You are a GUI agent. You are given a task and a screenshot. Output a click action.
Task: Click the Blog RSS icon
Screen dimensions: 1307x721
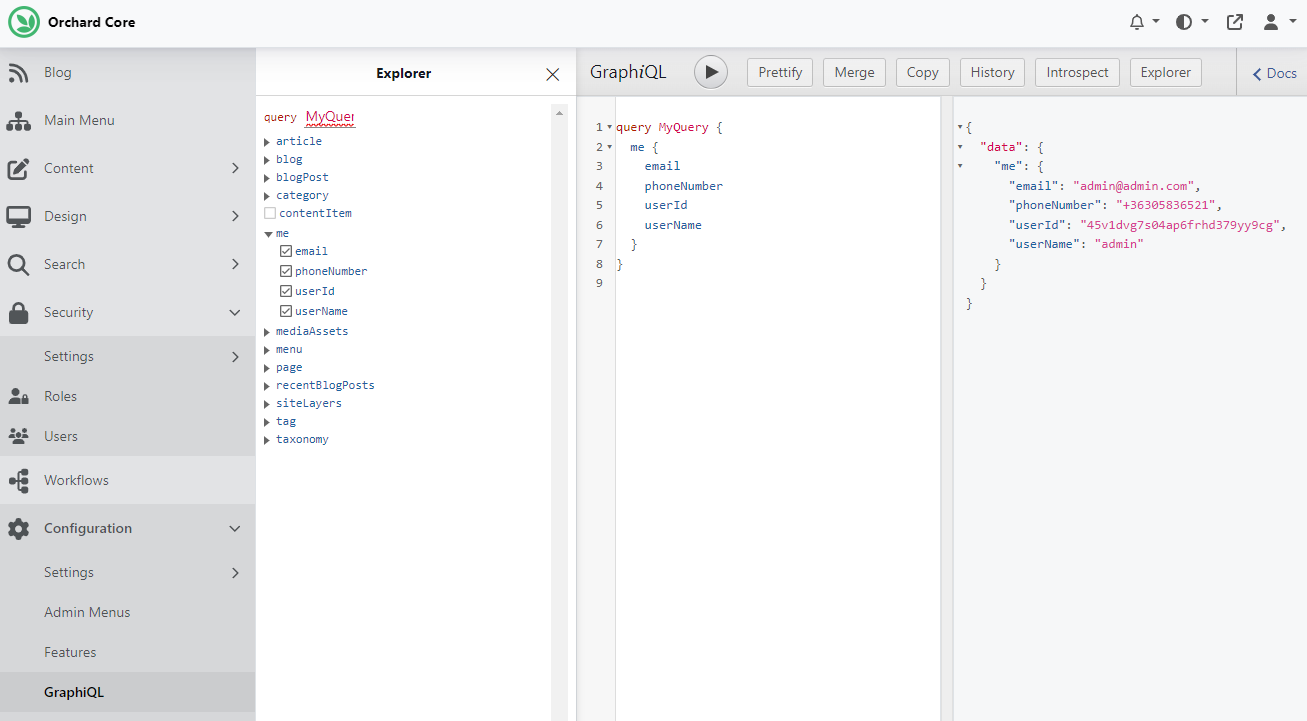click(x=18, y=73)
